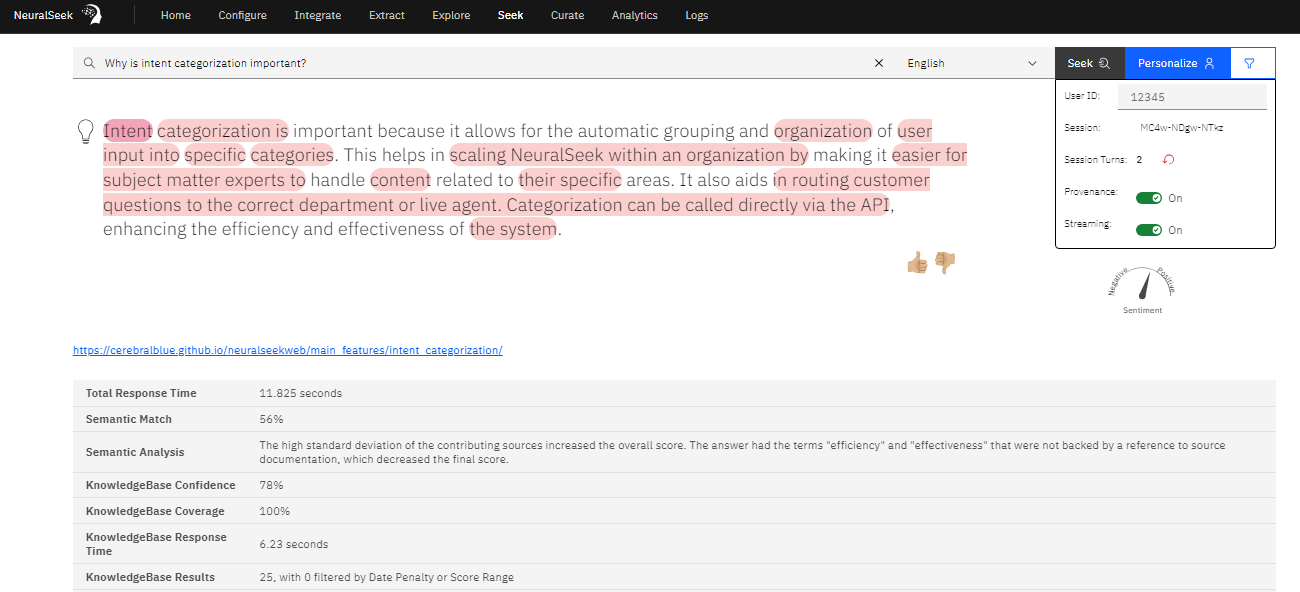Open the Curate tab
This screenshot has height=592, width=1300.
click(x=568, y=15)
